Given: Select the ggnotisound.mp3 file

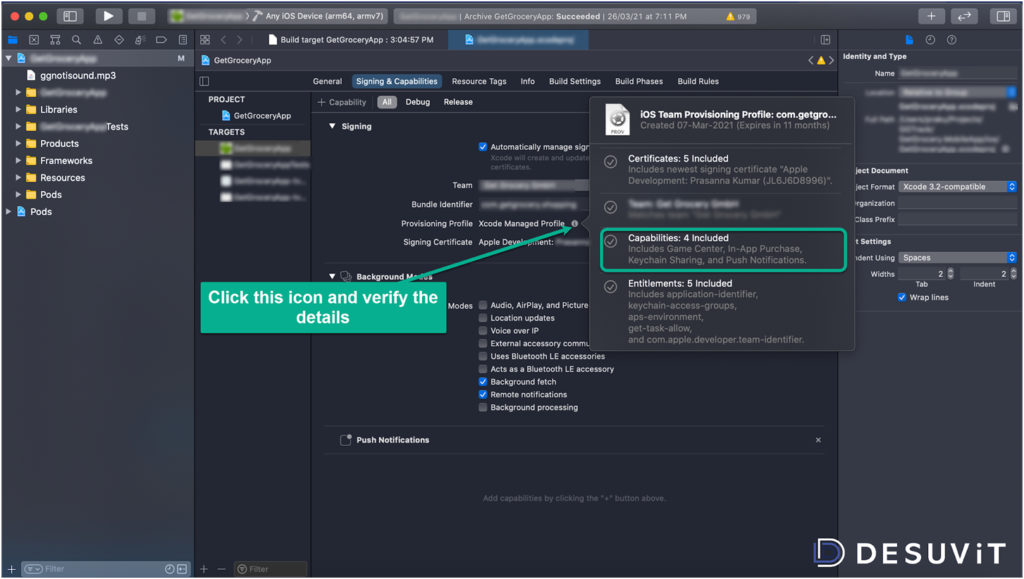Looking at the screenshot, I should pos(71,76).
